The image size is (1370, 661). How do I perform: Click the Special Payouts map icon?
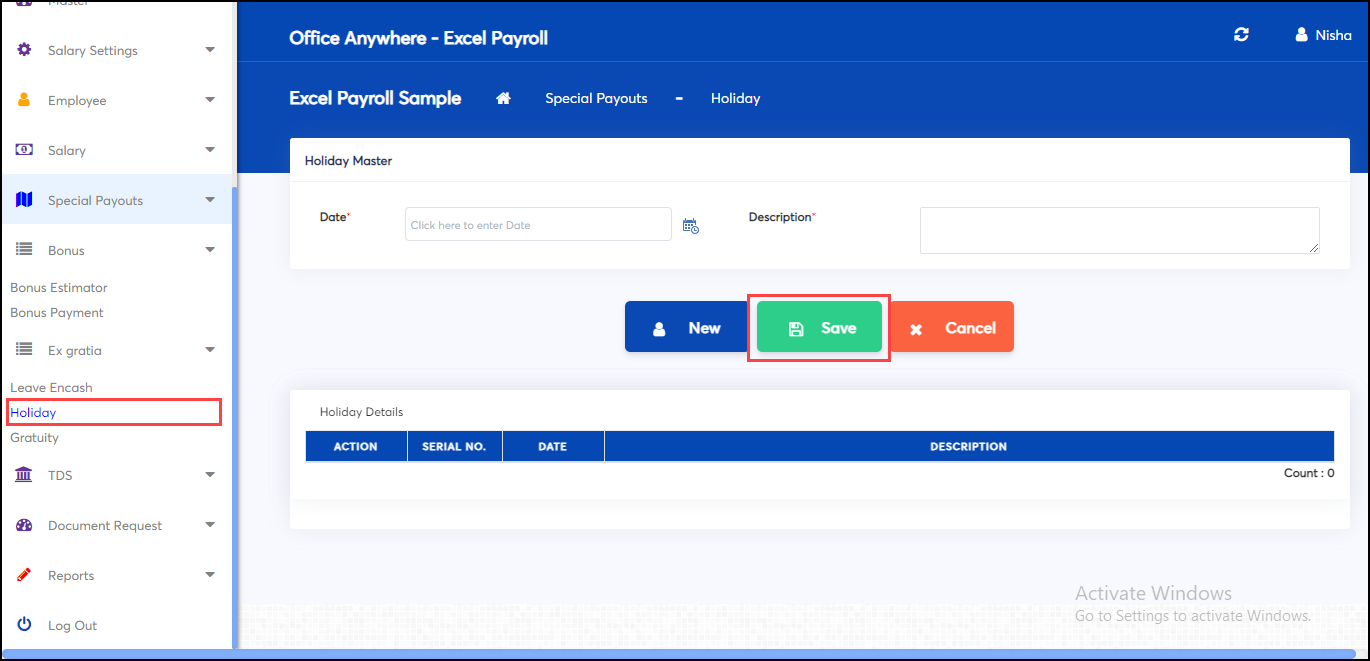click(25, 200)
